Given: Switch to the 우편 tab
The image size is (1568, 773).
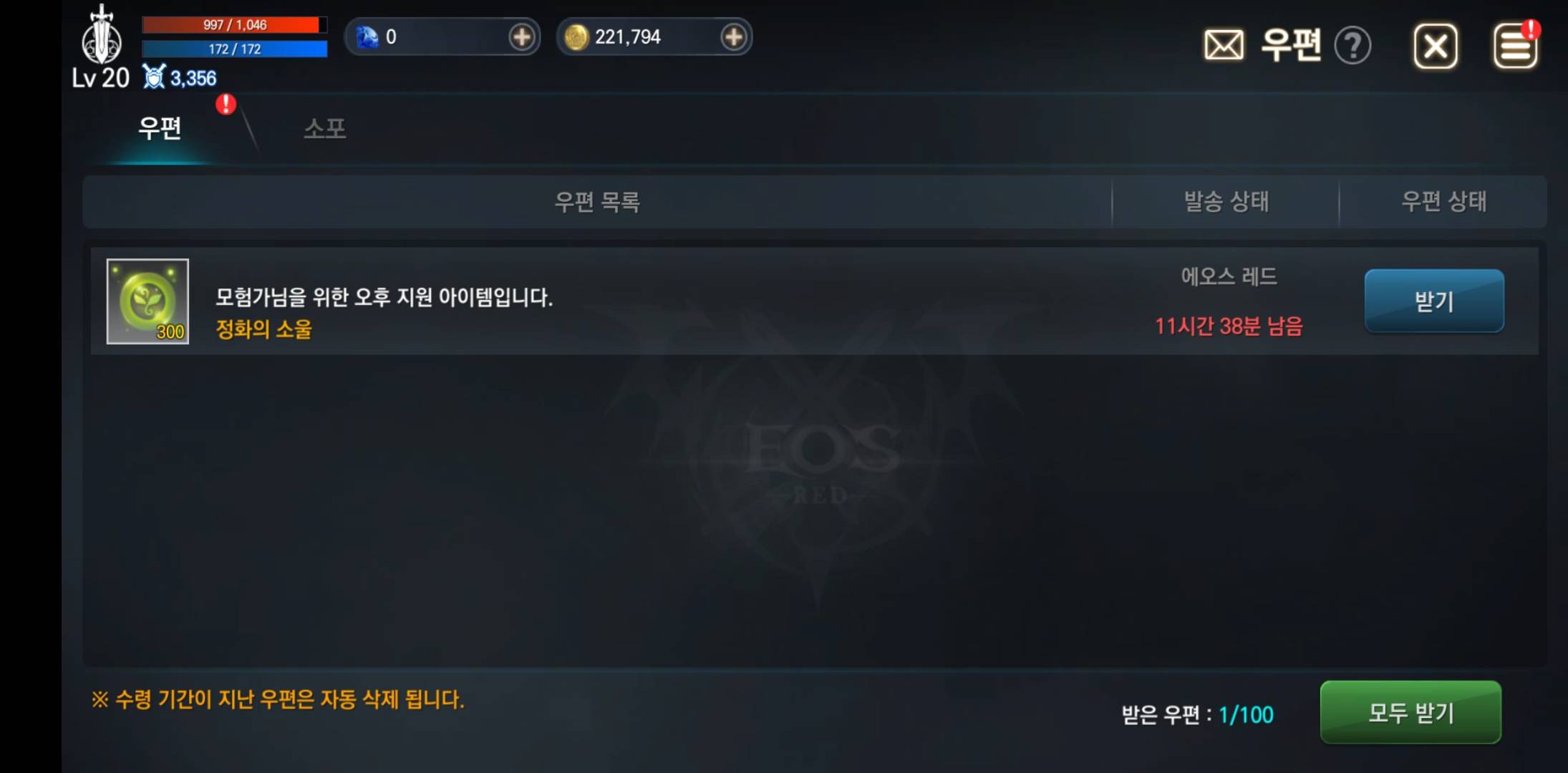Looking at the screenshot, I should pos(160,129).
